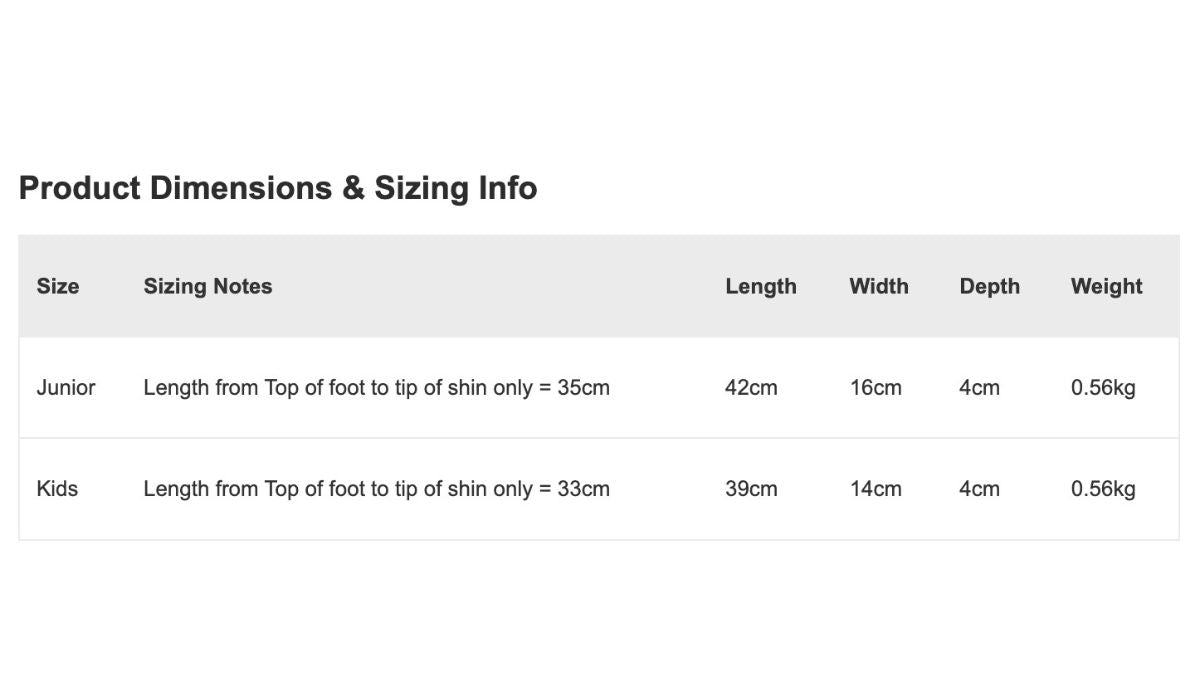The height and width of the screenshot is (700, 1200).
Task: Select the 42cm length for Junior
Action: pos(751,388)
